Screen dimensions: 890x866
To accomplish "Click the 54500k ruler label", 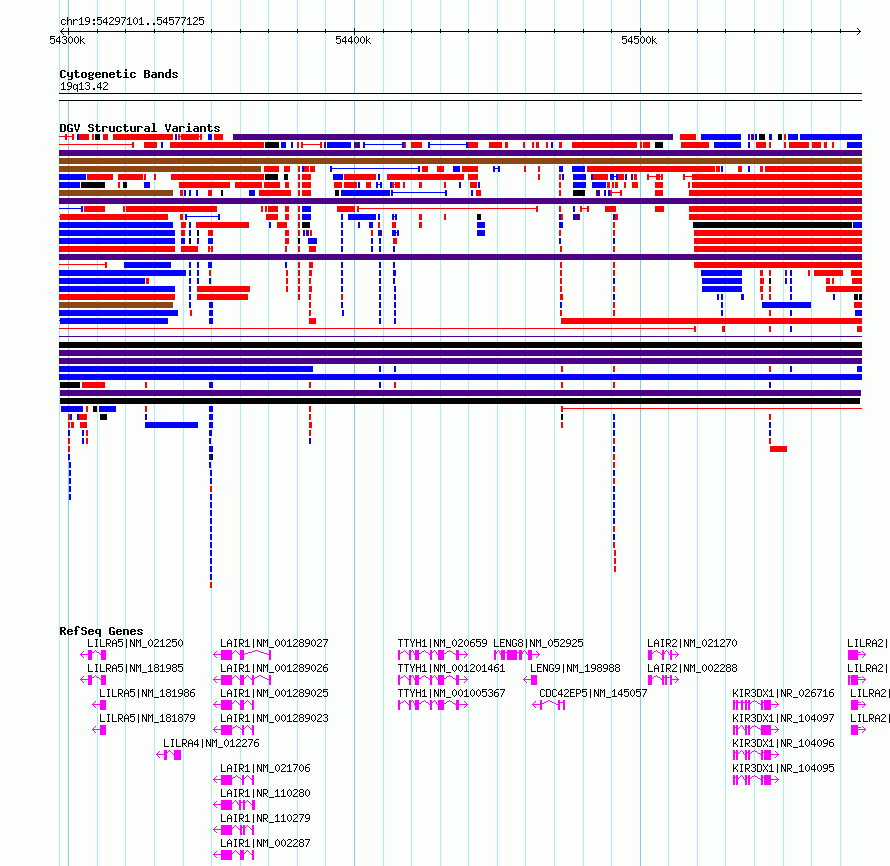I will tap(639, 40).
